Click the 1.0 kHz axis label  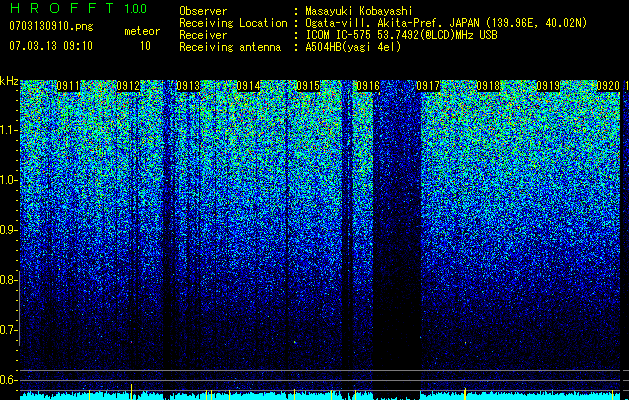[x=8, y=180]
